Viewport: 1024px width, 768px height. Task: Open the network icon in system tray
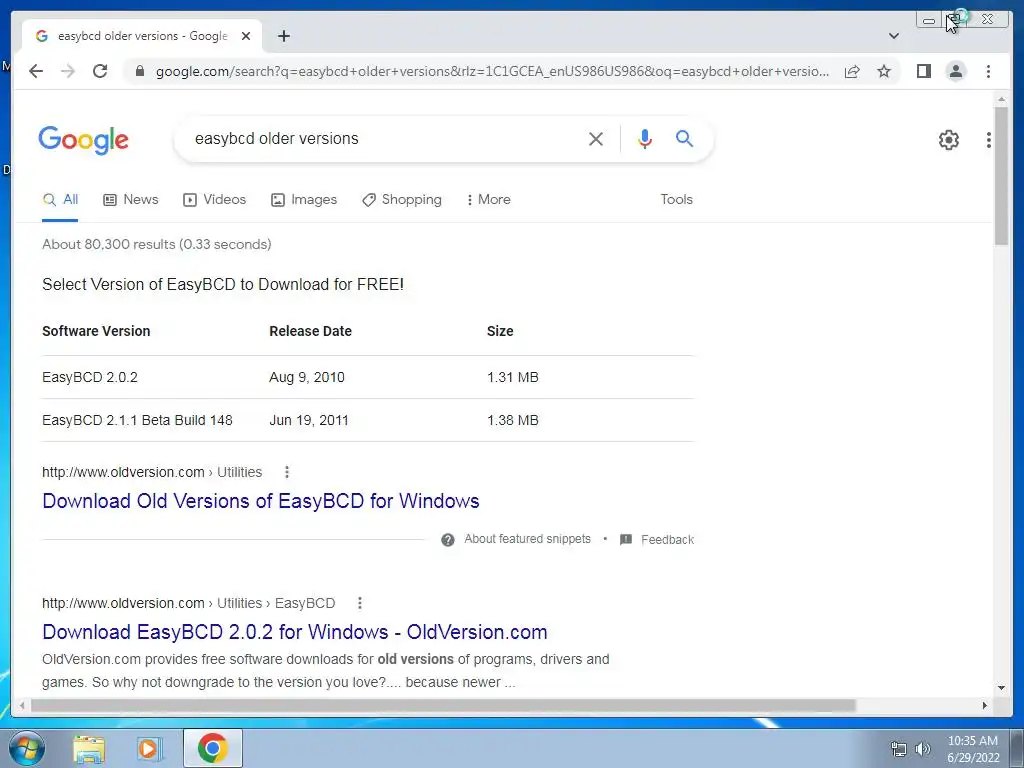pyautogui.click(x=899, y=748)
